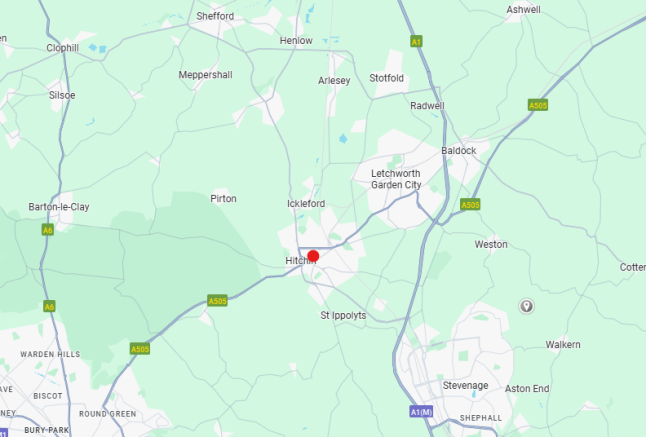Click the A505 shield southwest of Hitchin
The height and width of the screenshot is (437, 646).
tap(218, 301)
